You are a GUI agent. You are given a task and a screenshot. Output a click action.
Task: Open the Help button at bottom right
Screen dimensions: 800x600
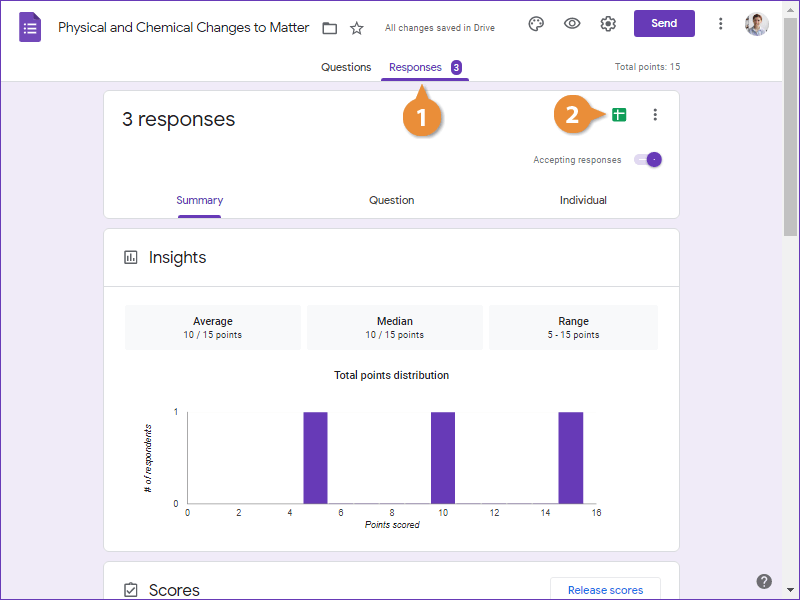(x=763, y=580)
